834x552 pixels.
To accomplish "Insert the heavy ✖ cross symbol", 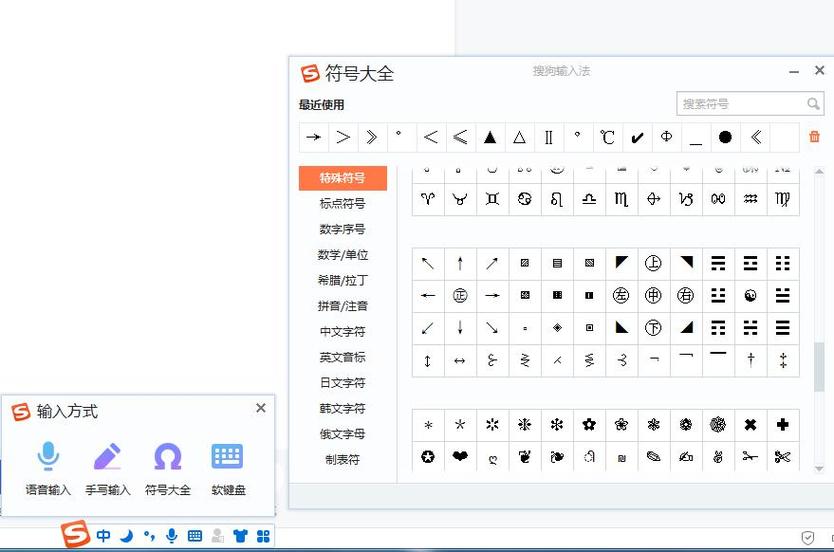I will pyautogui.click(x=750, y=424).
